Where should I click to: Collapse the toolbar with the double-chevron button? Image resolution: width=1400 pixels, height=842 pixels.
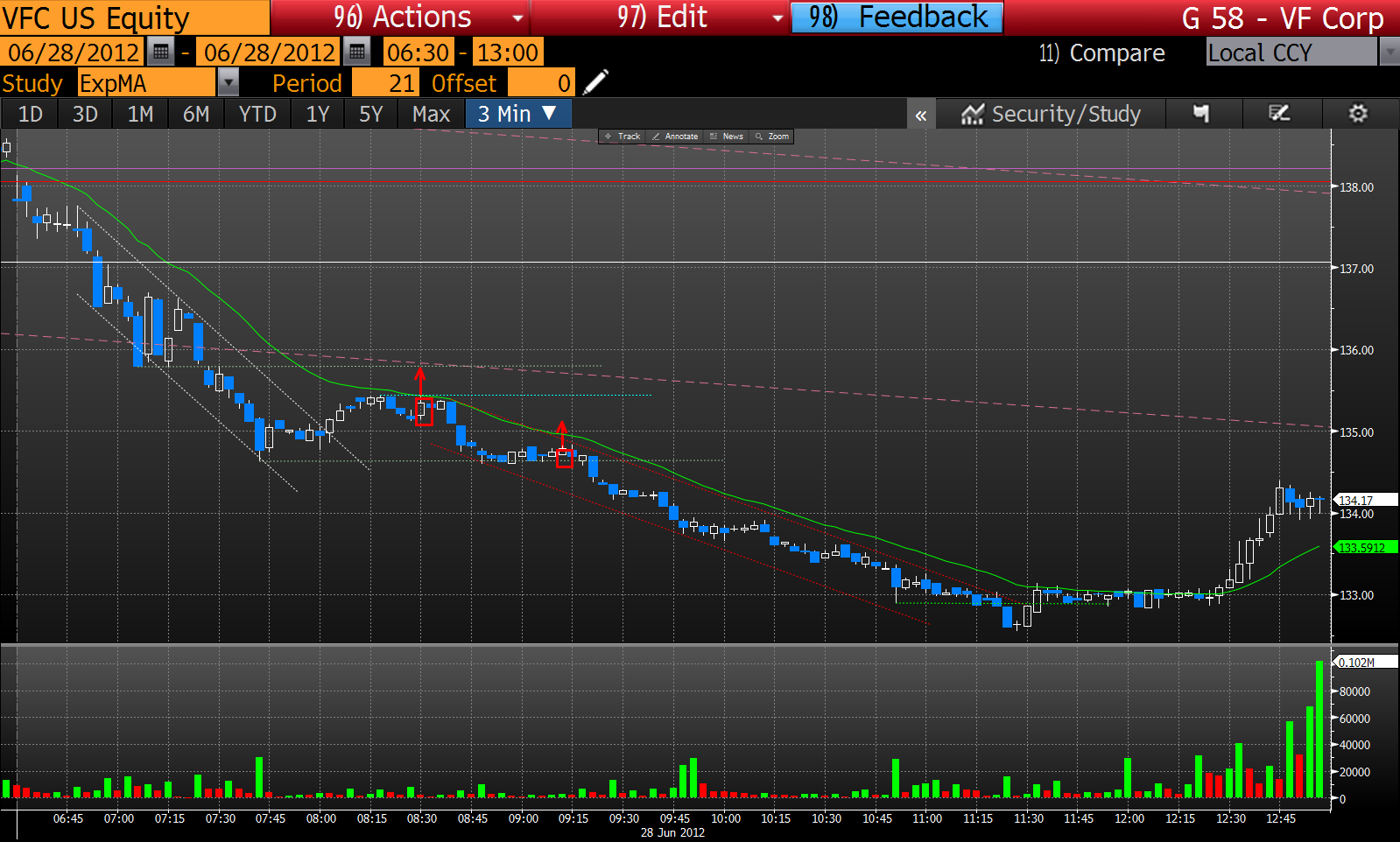[921, 115]
